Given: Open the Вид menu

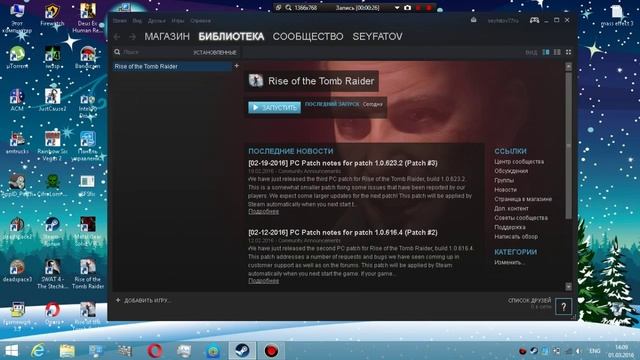Looking at the screenshot, I should (x=137, y=20).
